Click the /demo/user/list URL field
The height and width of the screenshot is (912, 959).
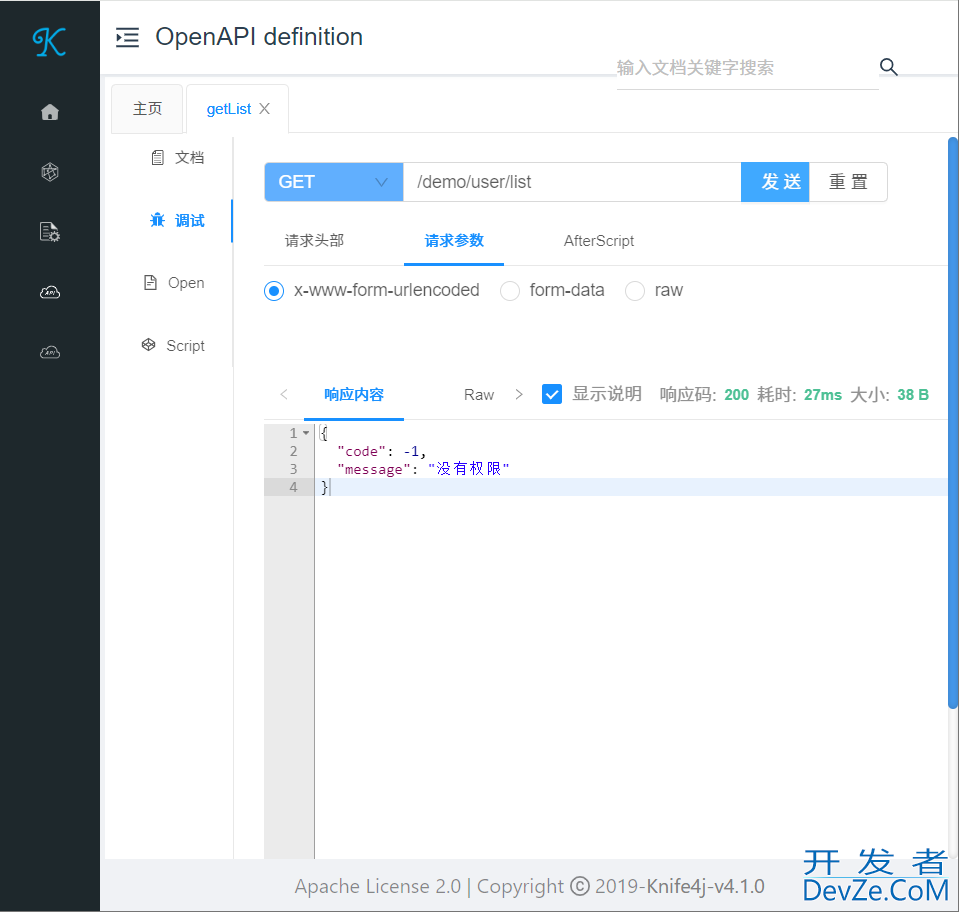572,182
